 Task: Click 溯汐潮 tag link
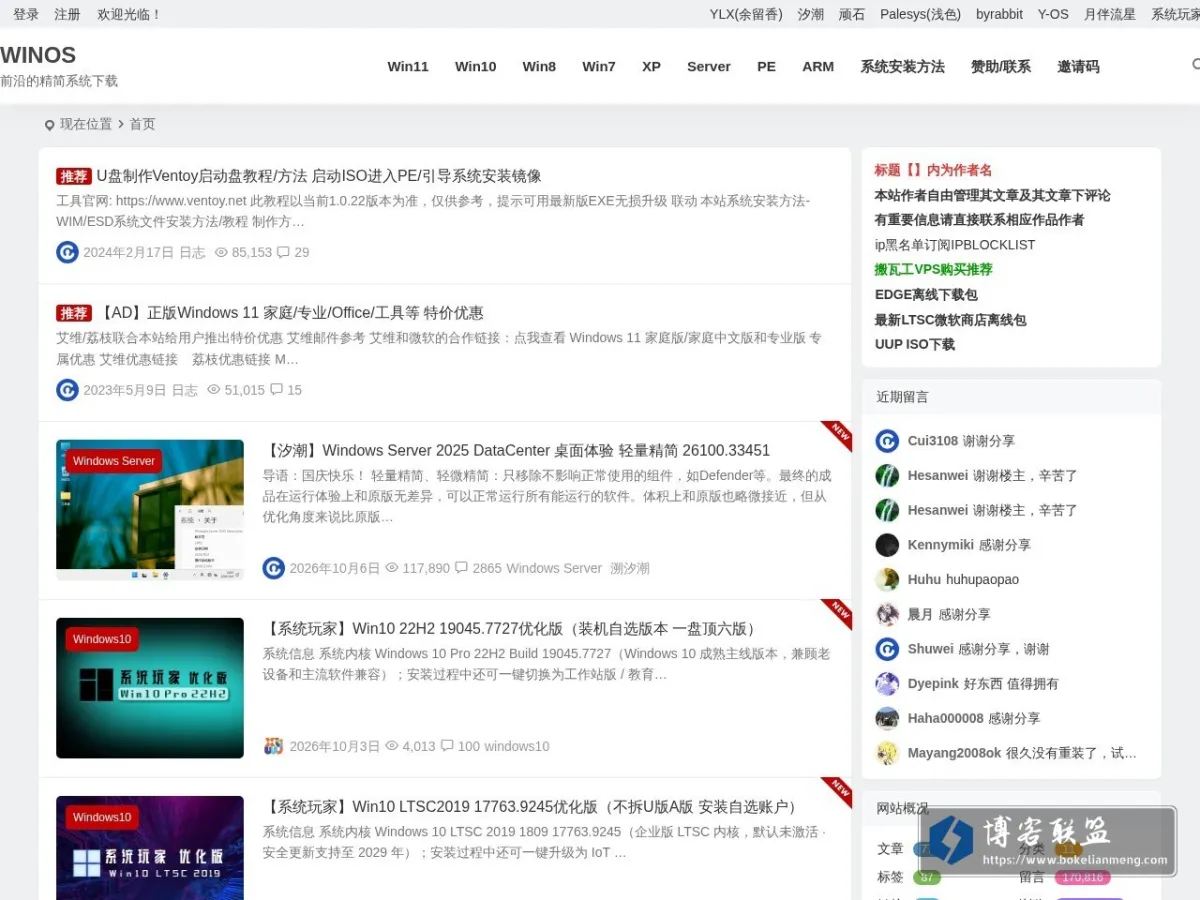click(630, 568)
